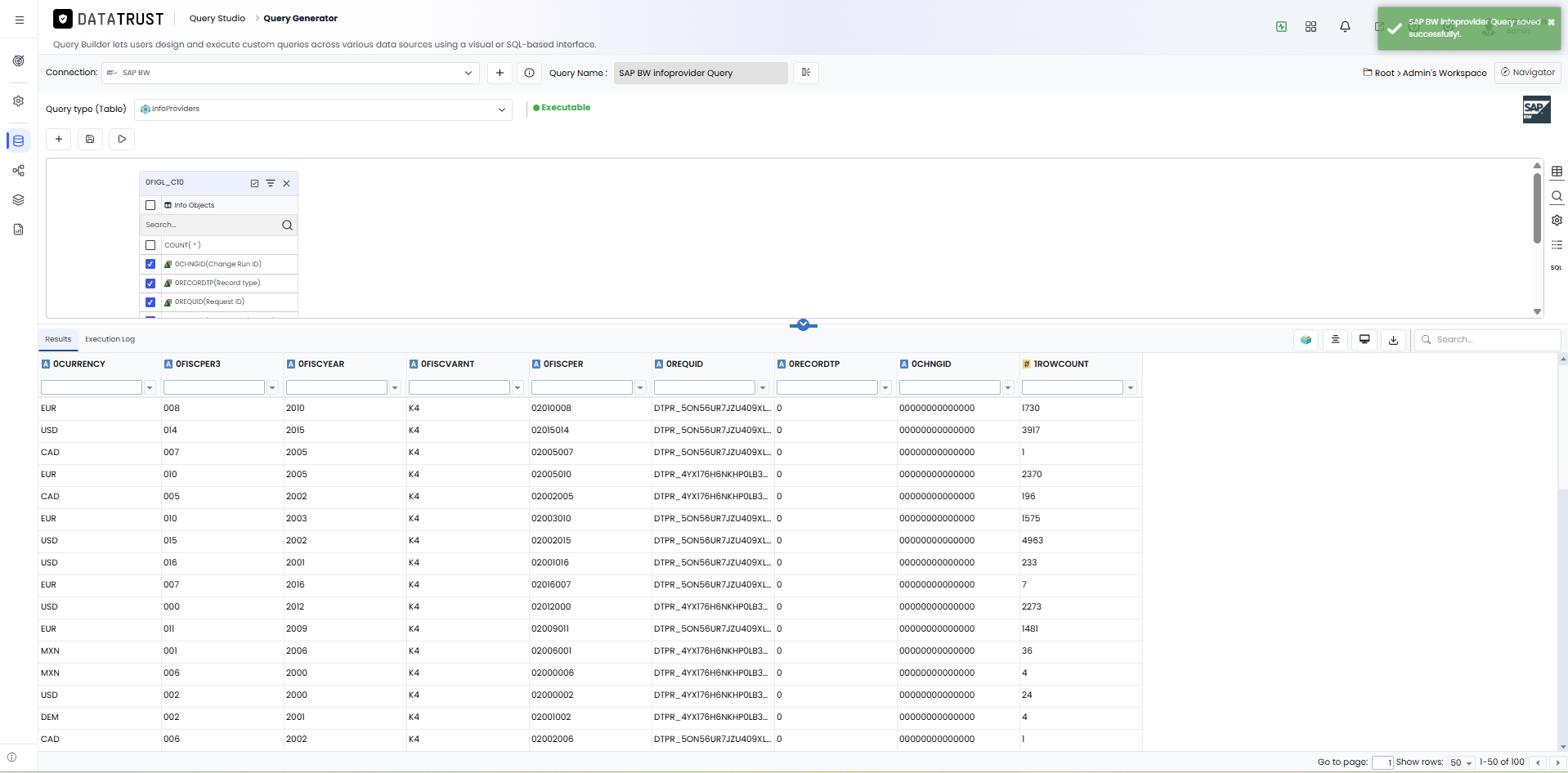Open the Query type InfoProviders dropdown

click(x=323, y=109)
